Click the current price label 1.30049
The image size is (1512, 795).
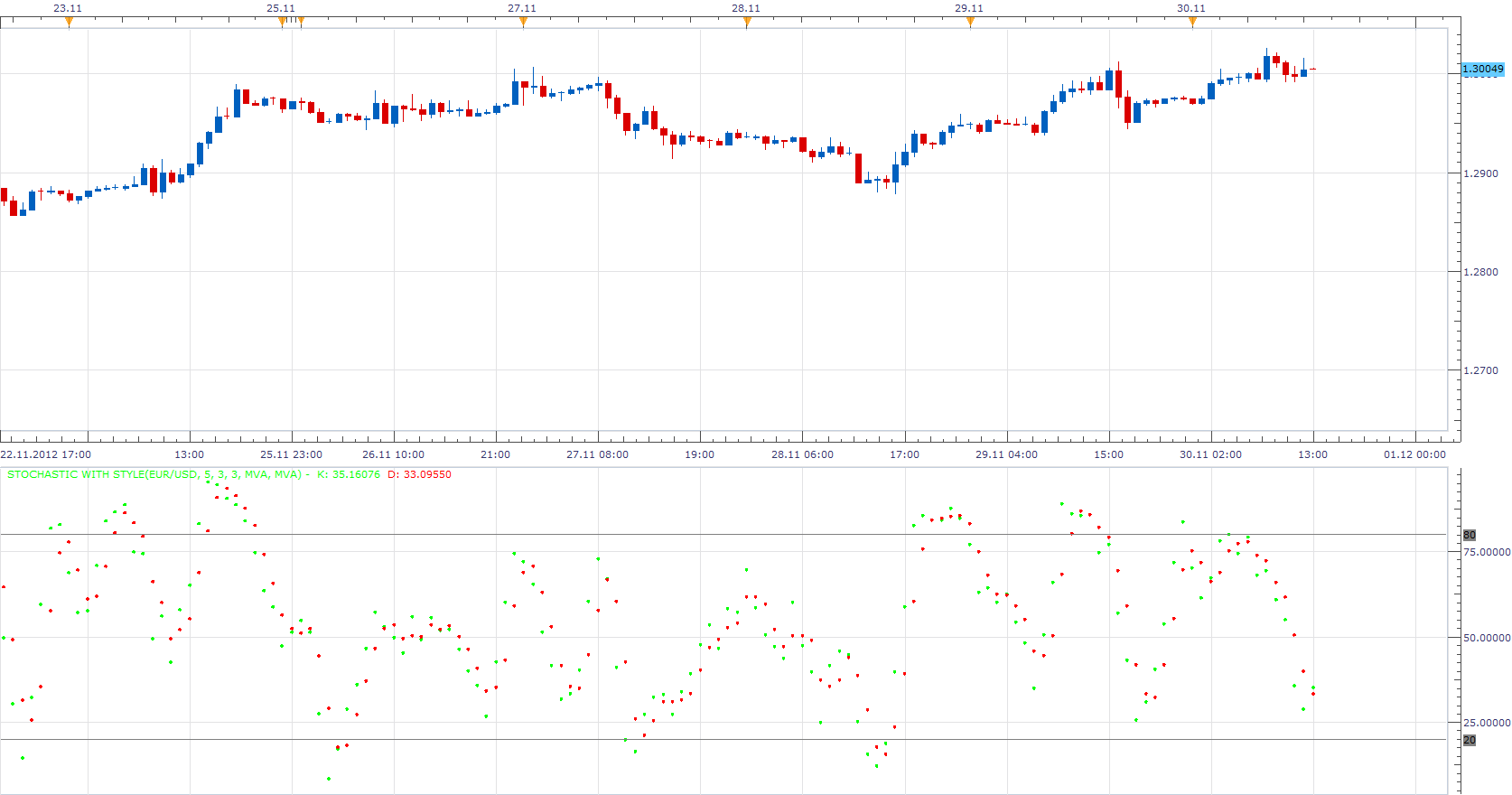pos(1483,70)
